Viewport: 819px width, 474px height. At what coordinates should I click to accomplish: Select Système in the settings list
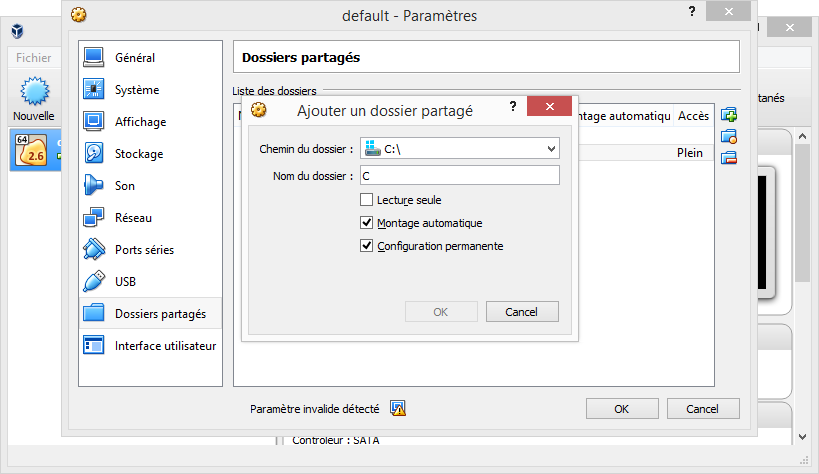click(x=136, y=90)
